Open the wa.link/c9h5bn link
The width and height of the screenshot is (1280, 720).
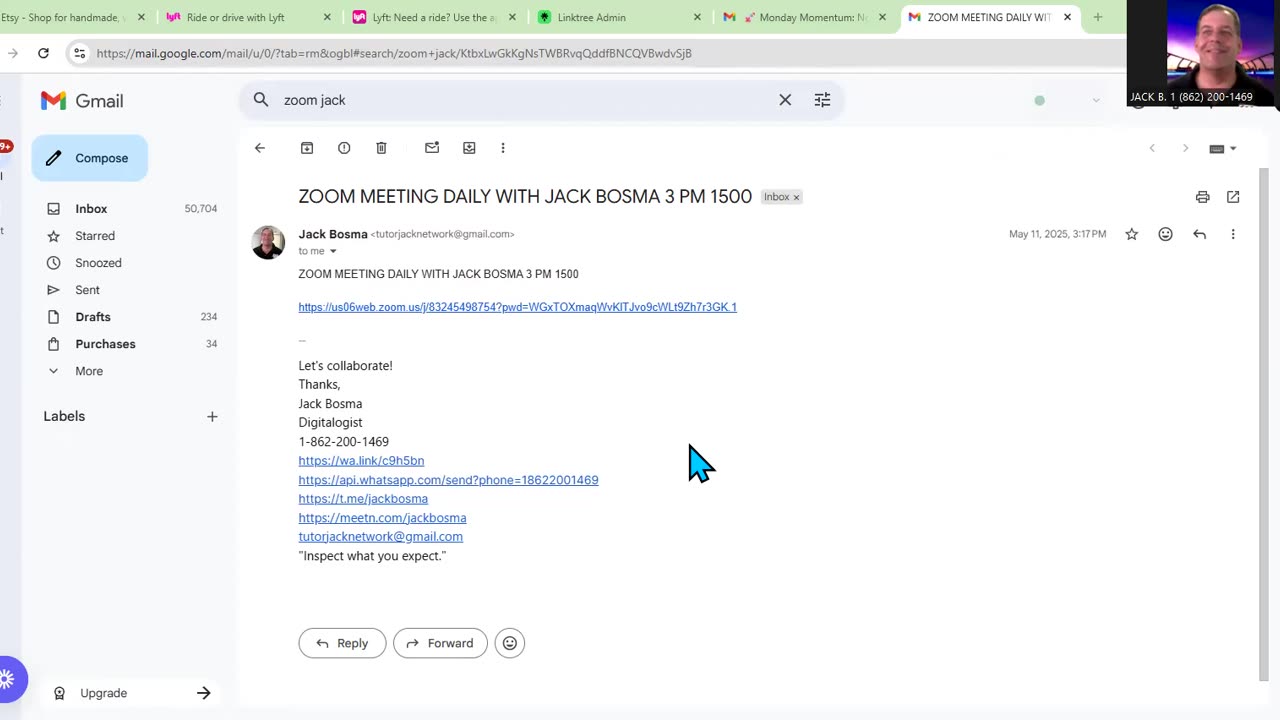tap(361, 461)
